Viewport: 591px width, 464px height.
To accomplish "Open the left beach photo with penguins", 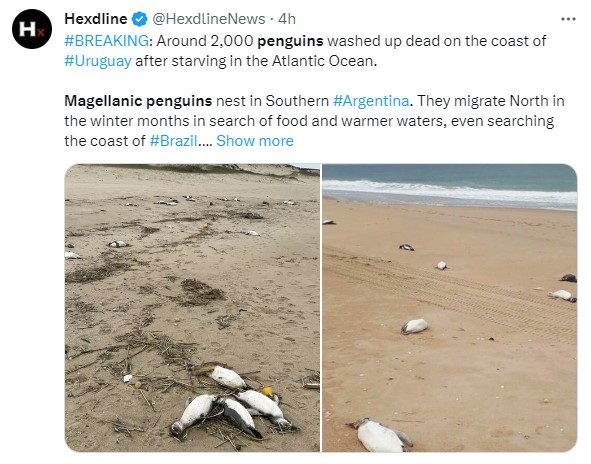I will pos(192,308).
